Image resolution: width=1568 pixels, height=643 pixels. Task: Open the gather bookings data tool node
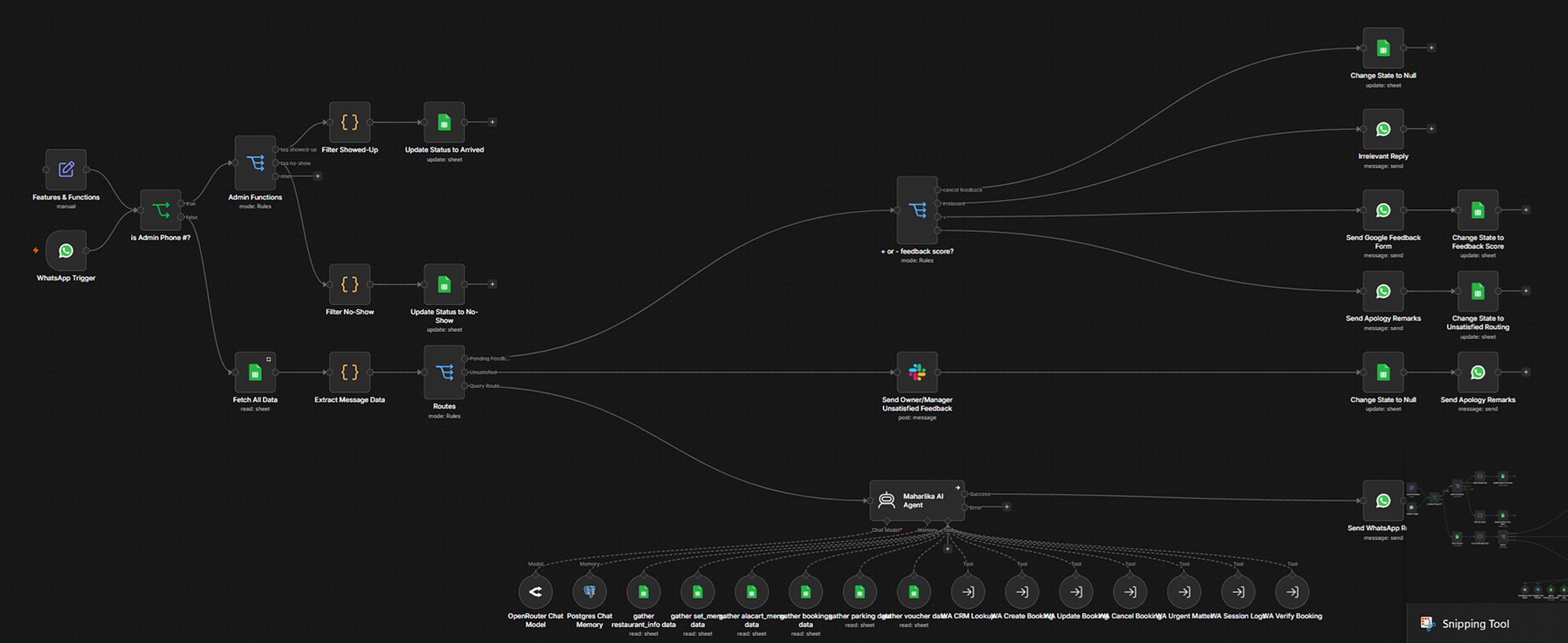point(805,591)
